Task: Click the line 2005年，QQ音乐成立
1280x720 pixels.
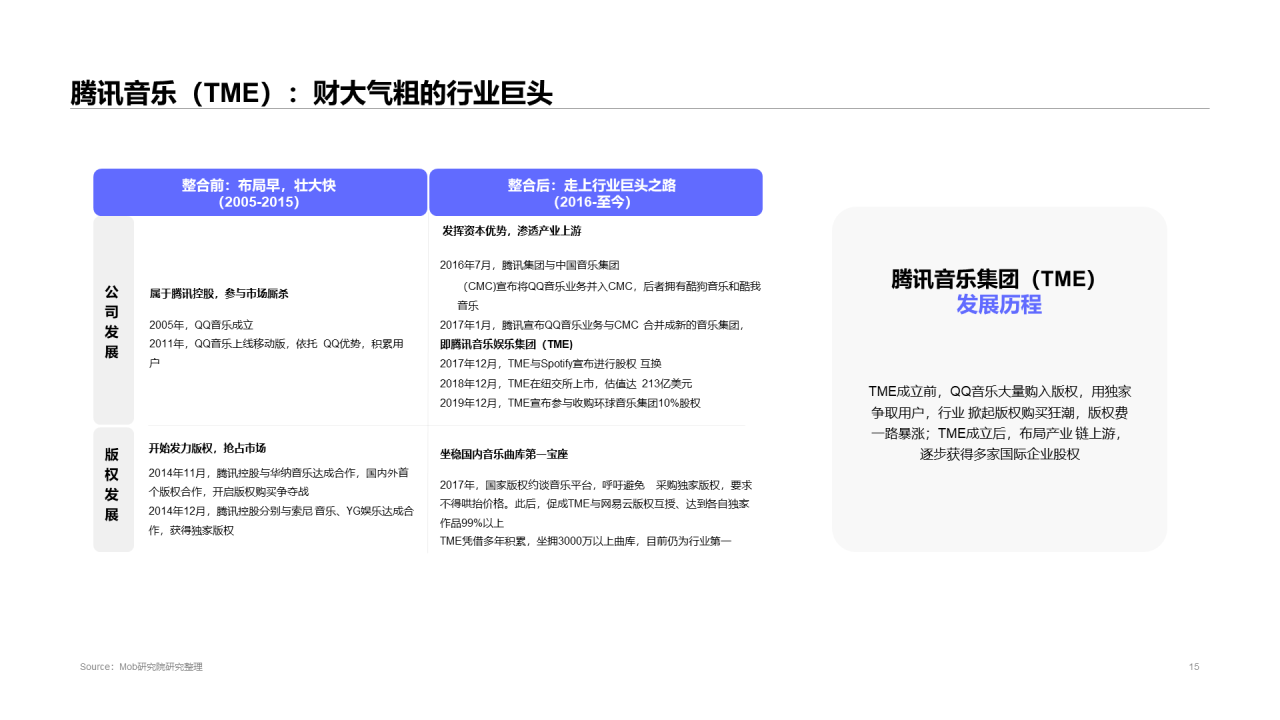Action: point(201,325)
